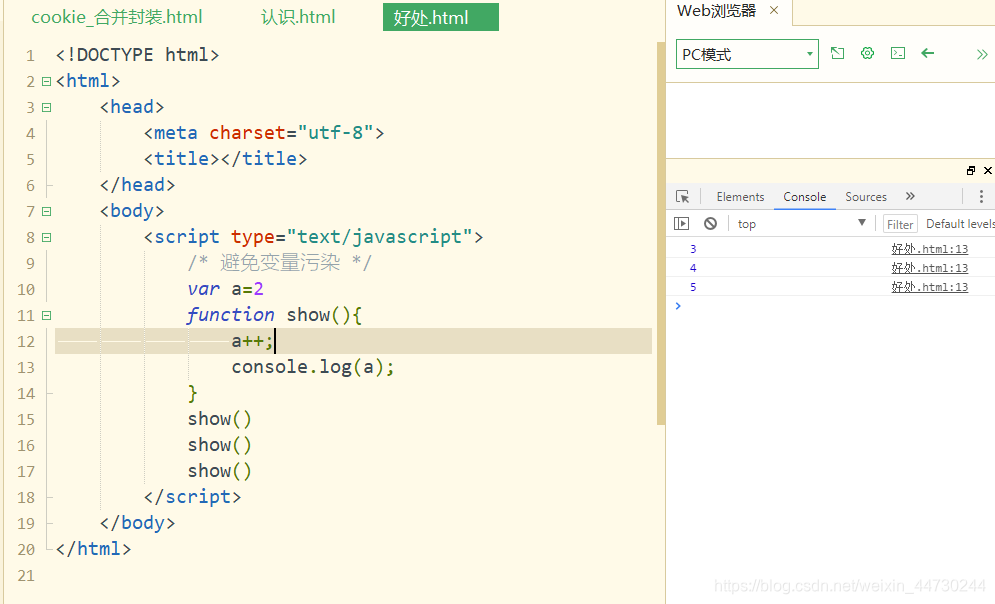Show more devtools tabs chevron
Screen dimensions: 995x604
coord(910,196)
